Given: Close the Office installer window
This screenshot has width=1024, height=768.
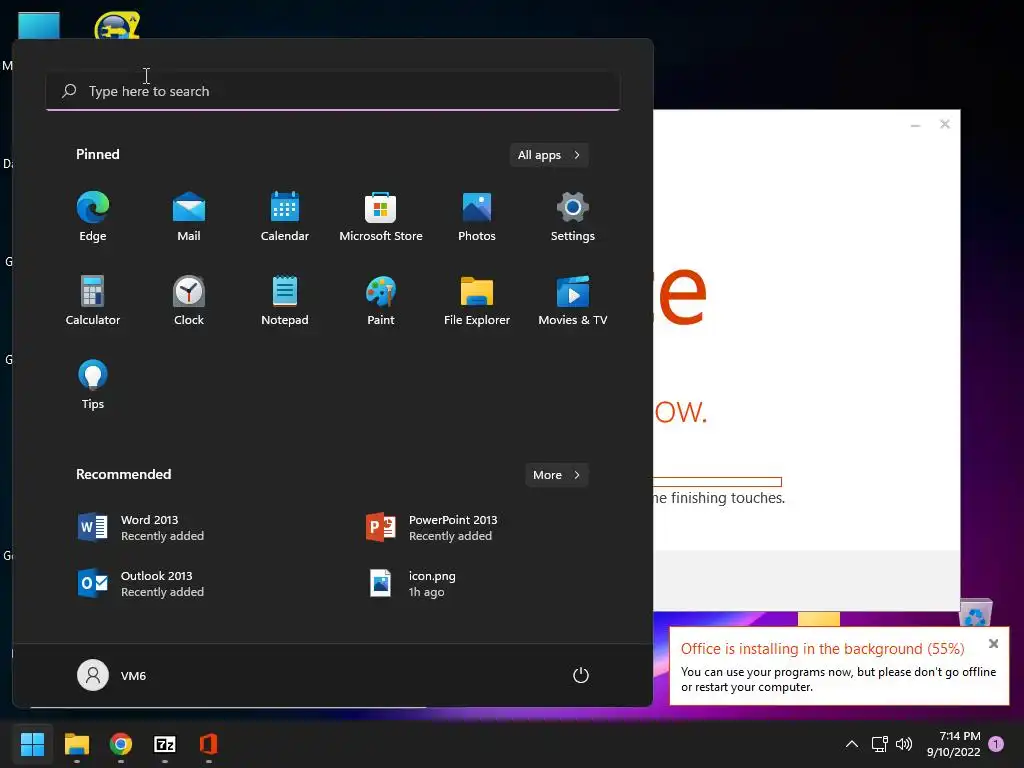Looking at the screenshot, I should point(944,124).
